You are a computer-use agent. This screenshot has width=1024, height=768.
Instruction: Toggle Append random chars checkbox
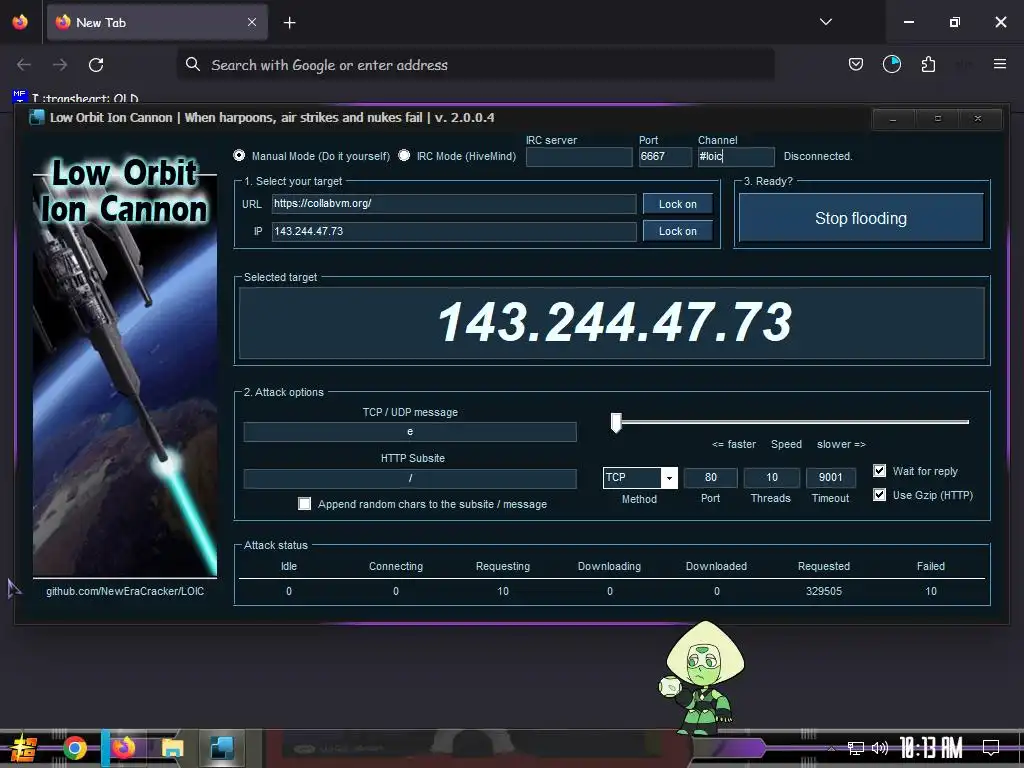(304, 504)
